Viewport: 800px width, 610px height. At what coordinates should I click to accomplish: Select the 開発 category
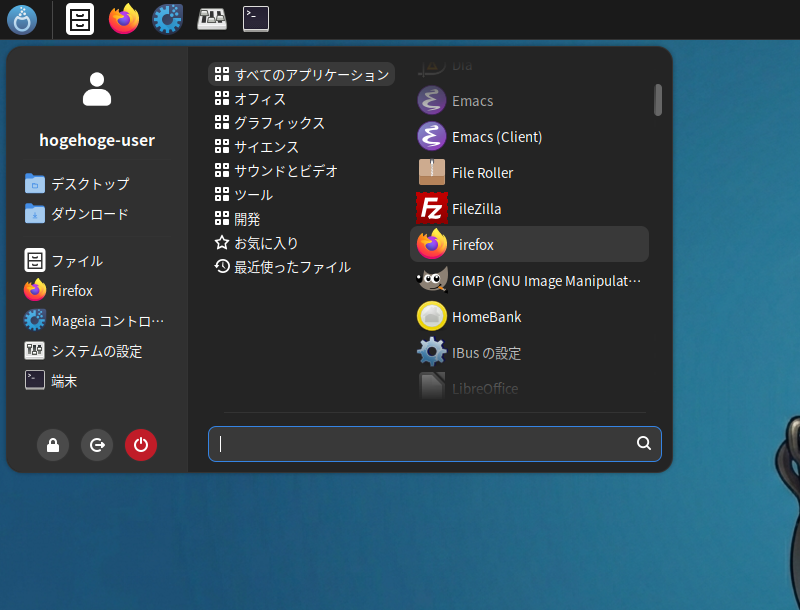click(237, 219)
